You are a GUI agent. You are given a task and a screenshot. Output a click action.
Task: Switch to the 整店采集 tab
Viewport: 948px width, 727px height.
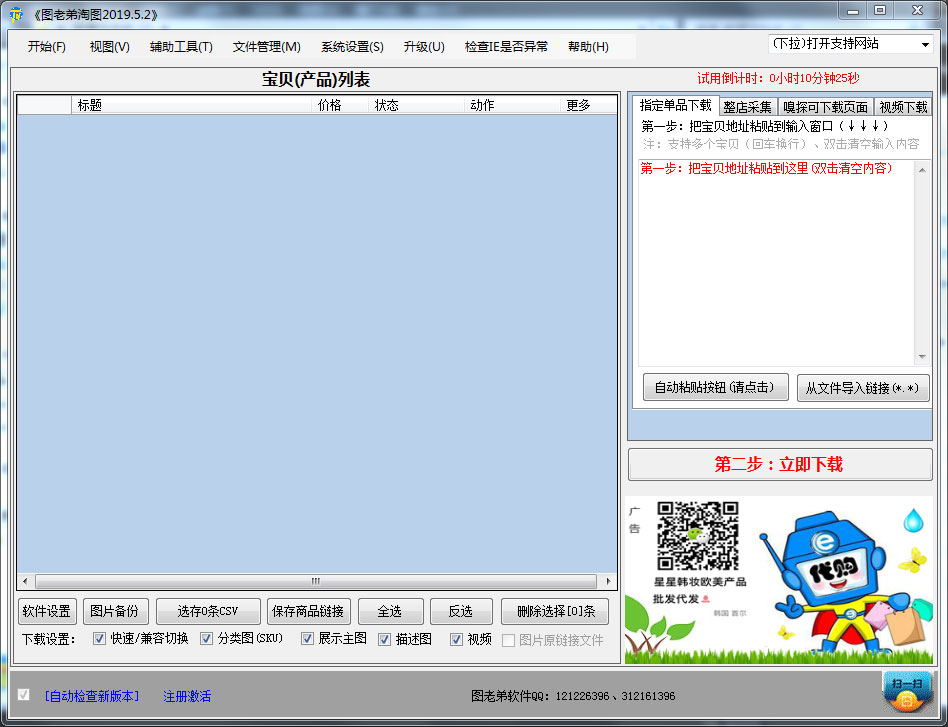[748, 106]
